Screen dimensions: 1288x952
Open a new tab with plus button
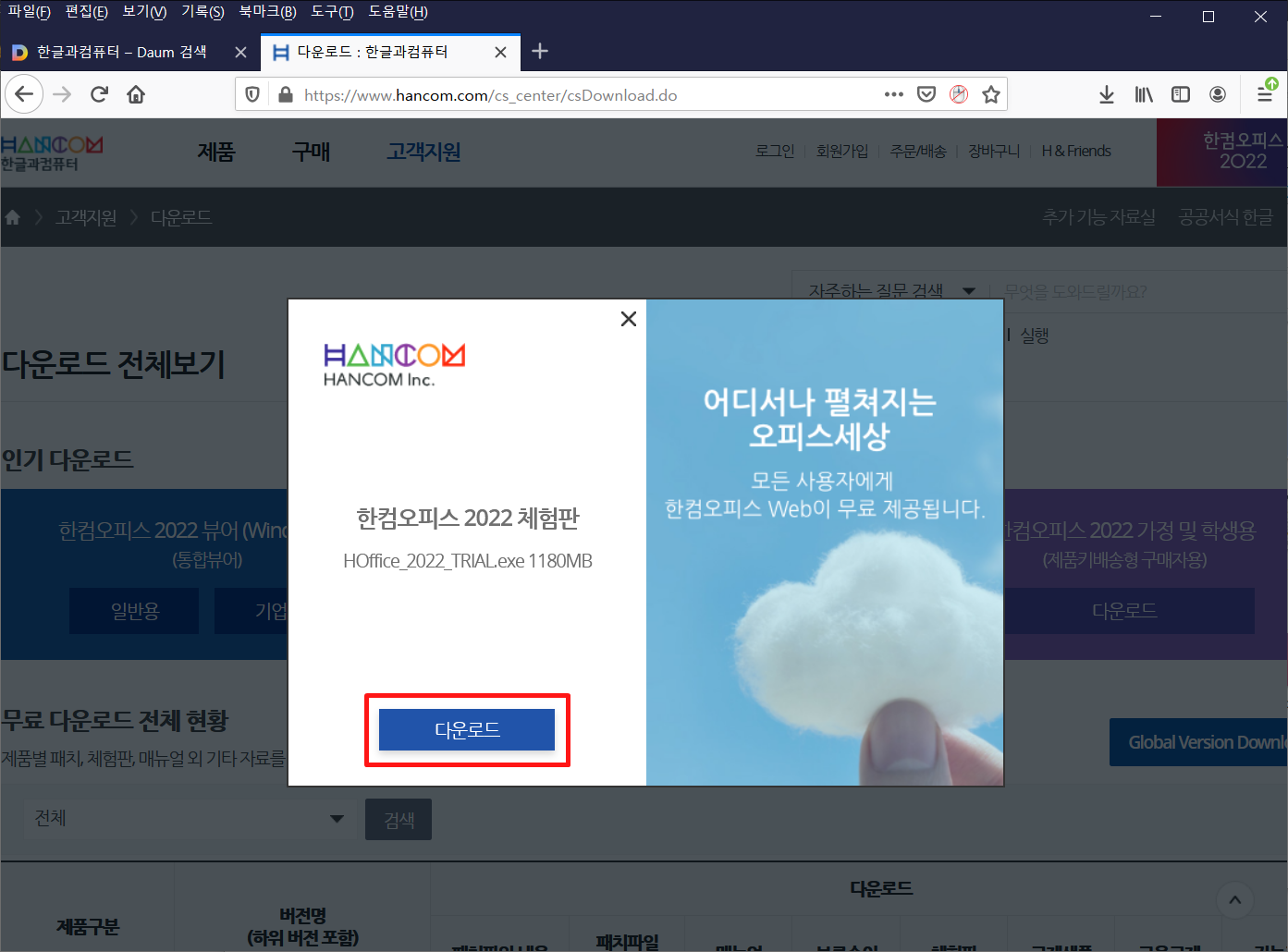541,52
